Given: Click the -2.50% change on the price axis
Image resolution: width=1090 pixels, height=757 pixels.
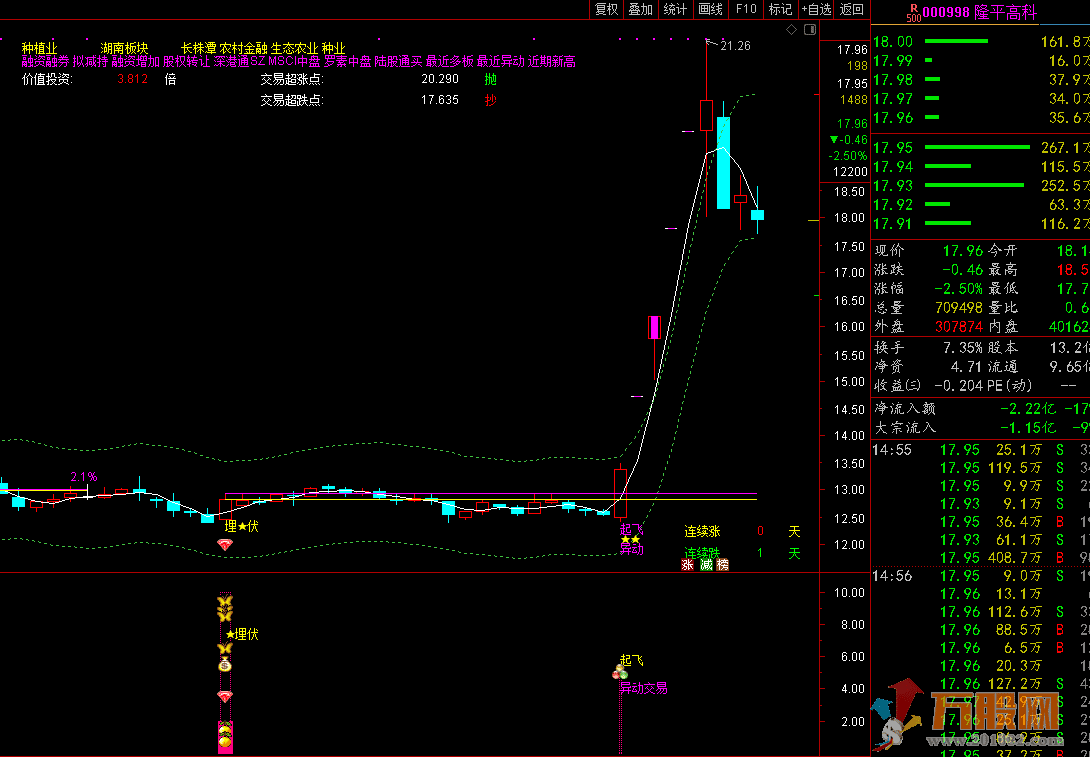Looking at the screenshot, I should (847, 155).
